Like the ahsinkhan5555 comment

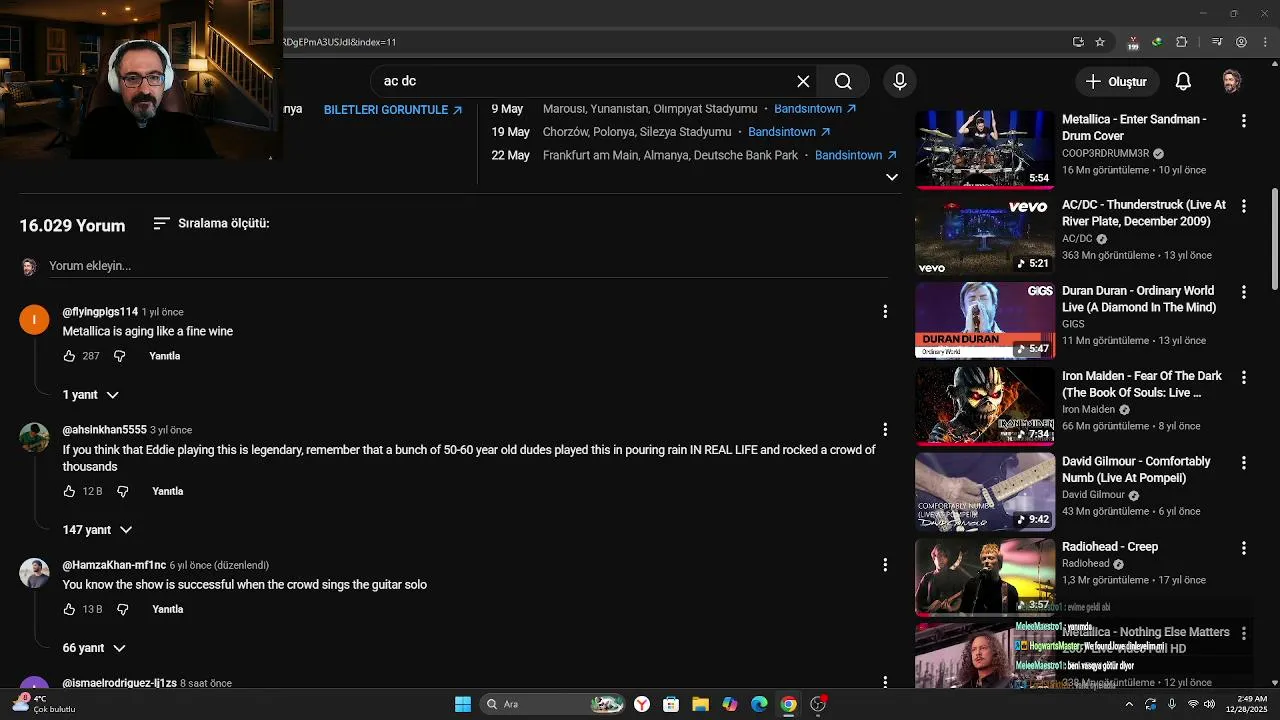click(x=69, y=491)
